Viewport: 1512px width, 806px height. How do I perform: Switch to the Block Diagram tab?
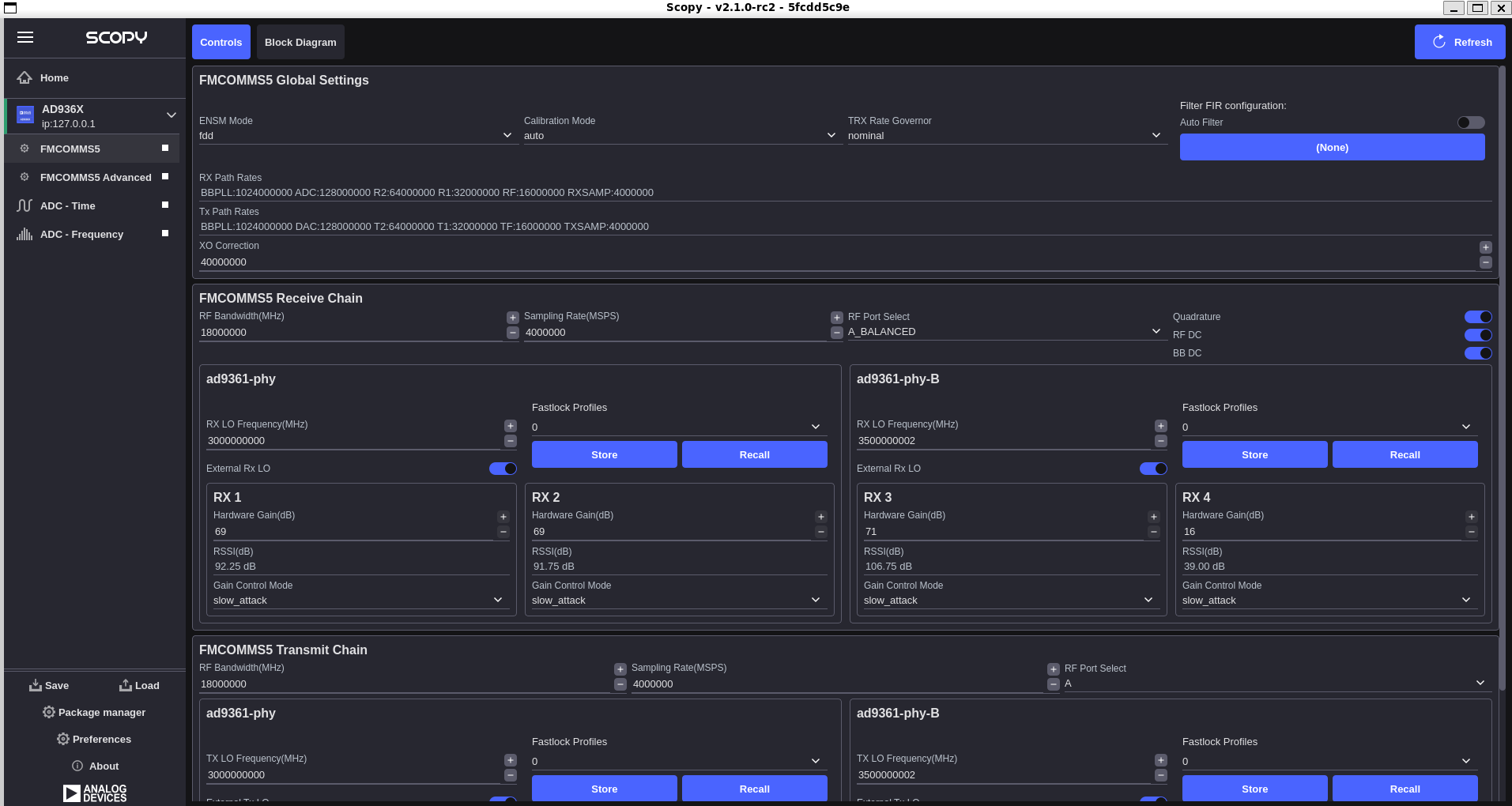[300, 42]
